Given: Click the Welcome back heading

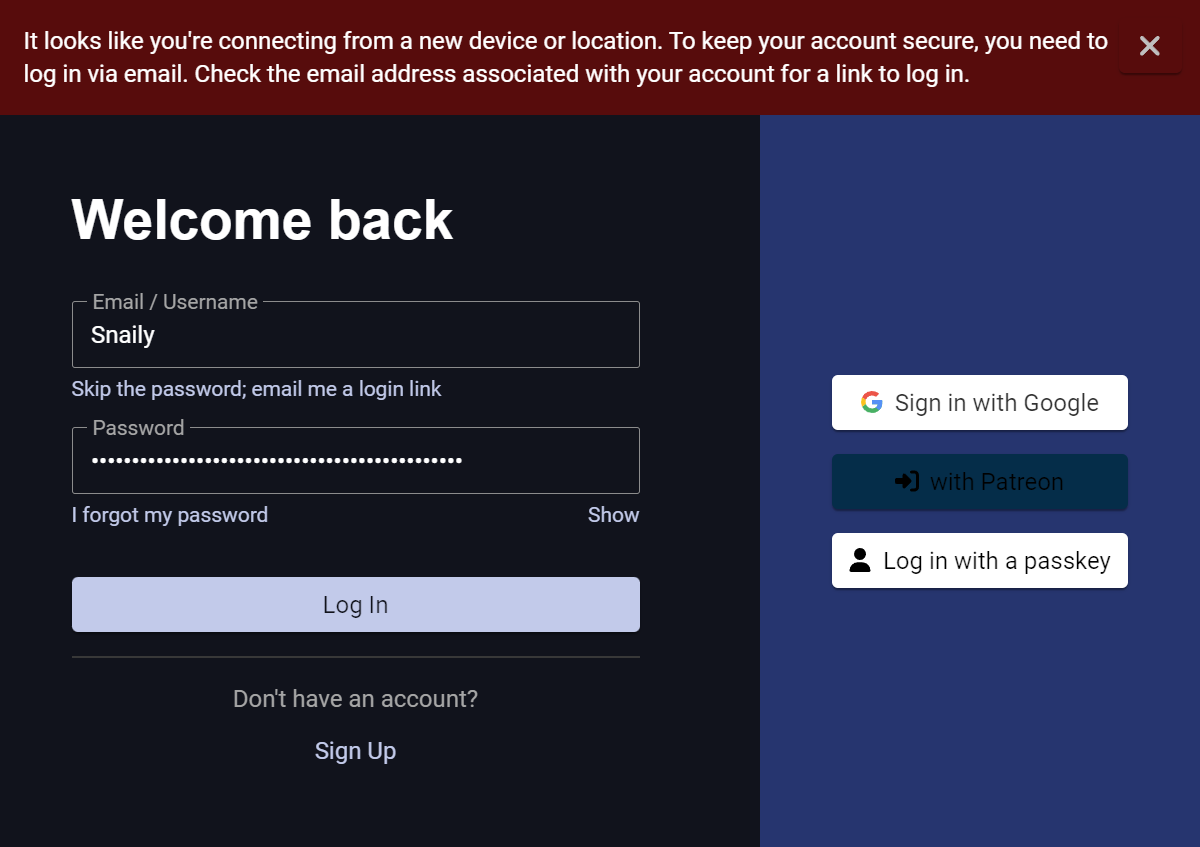Looking at the screenshot, I should (262, 220).
